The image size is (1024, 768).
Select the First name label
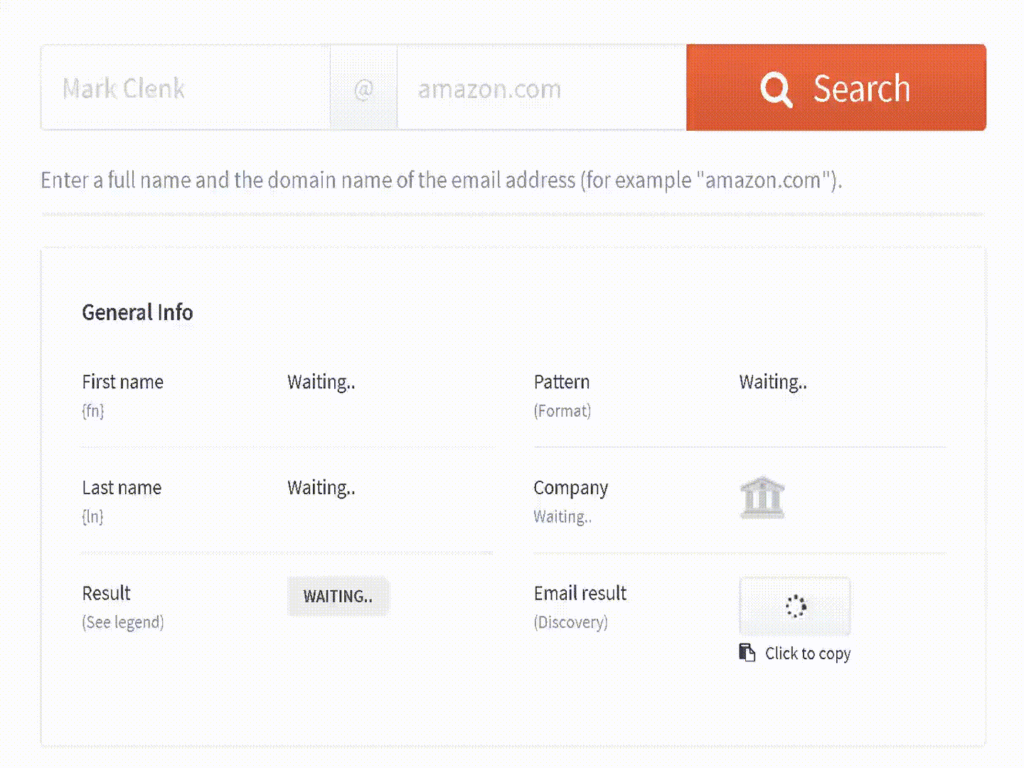122,382
